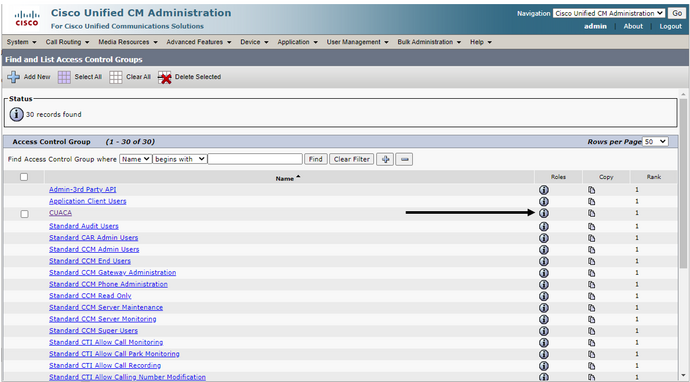This screenshot has height=382, width=690.
Task: Copy the Standard CCM Server Maintenance group
Action: click(591, 308)
